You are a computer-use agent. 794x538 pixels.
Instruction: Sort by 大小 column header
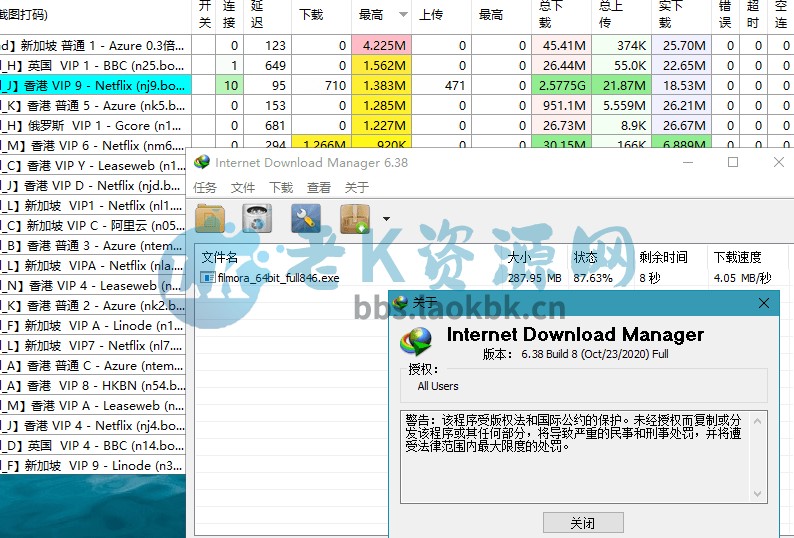coord(519,257)
